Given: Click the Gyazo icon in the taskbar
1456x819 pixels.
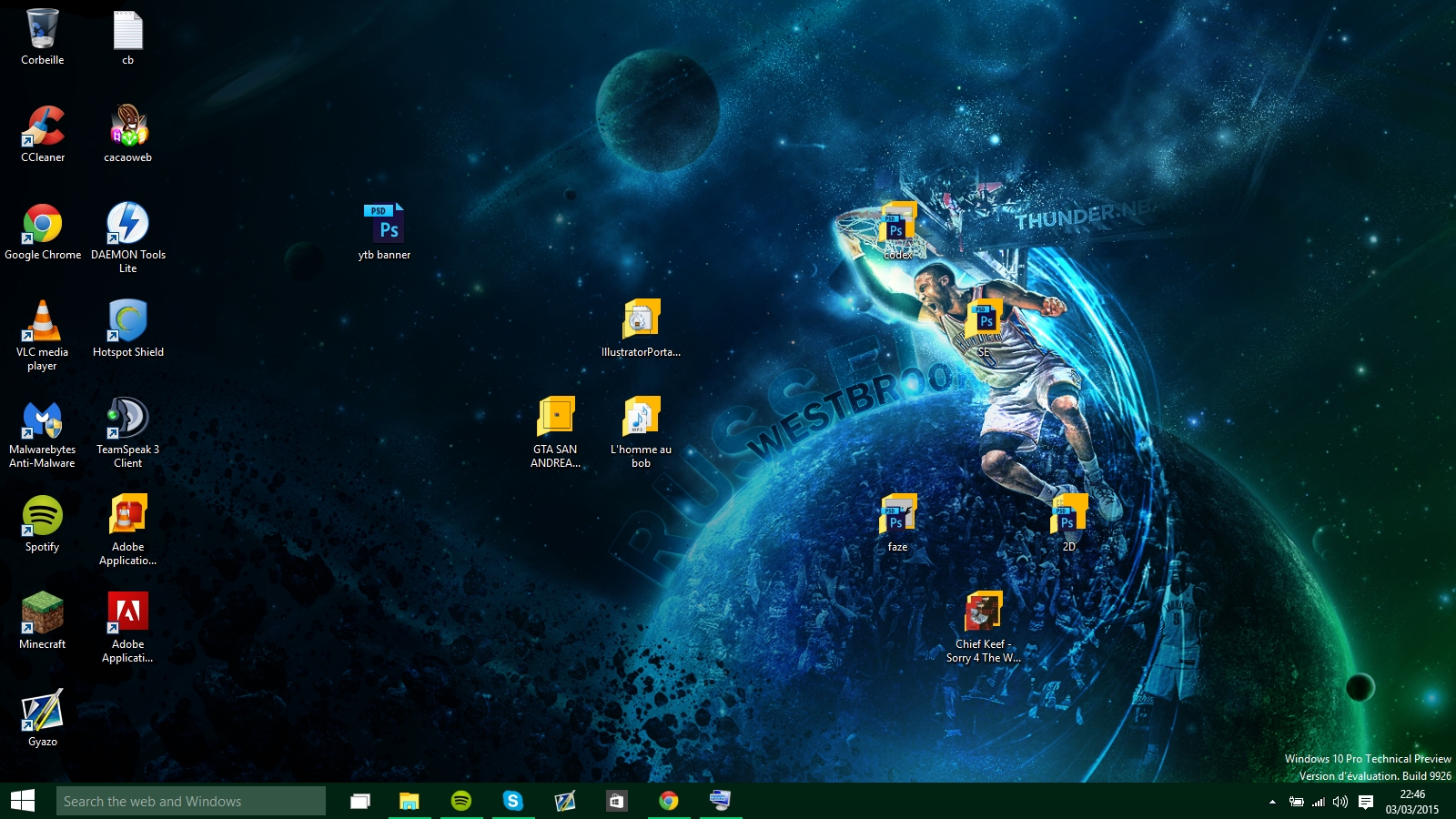Looking at the screenshot, I should [x=565, y=801].
